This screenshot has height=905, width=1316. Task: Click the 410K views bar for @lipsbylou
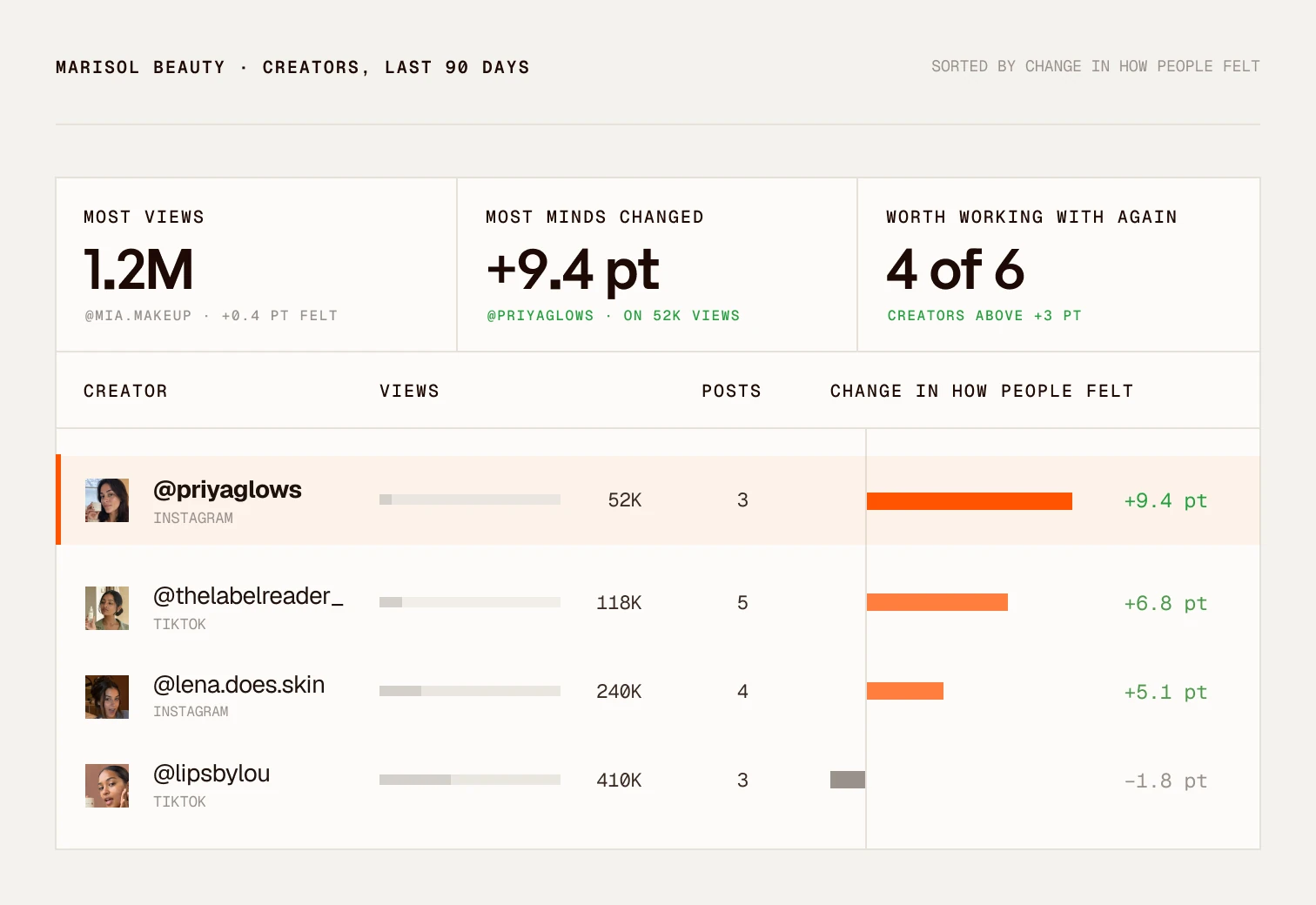tap(470, 780)
